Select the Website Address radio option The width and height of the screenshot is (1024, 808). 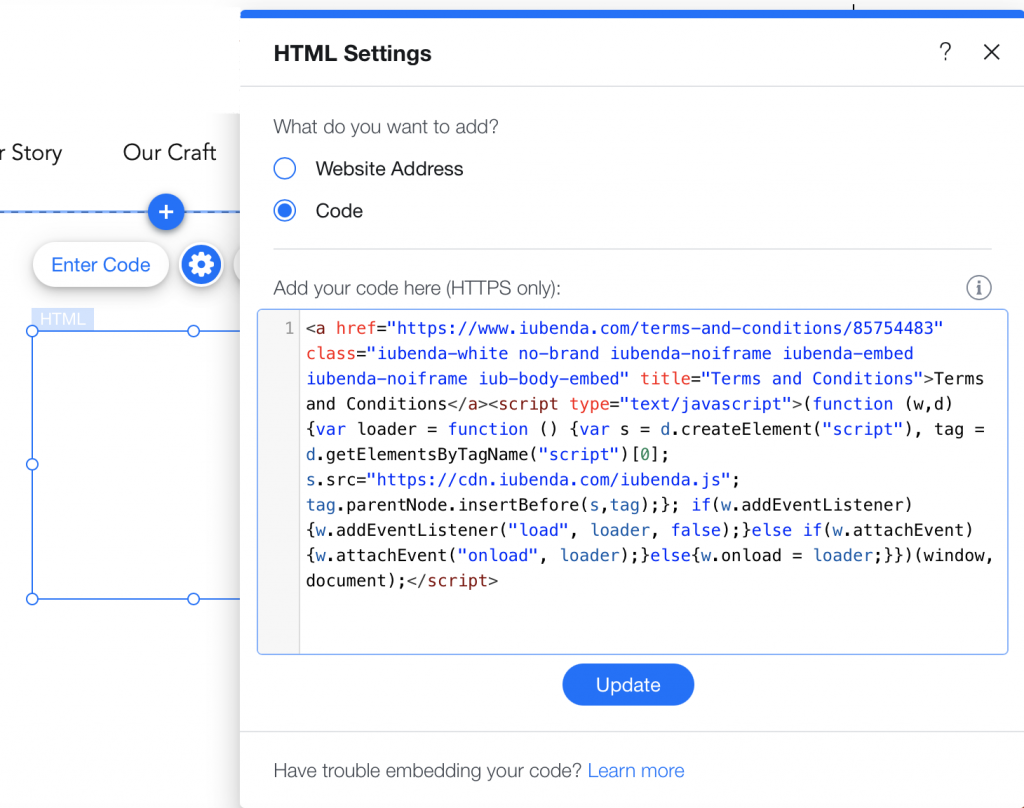[x=284, y=168]
